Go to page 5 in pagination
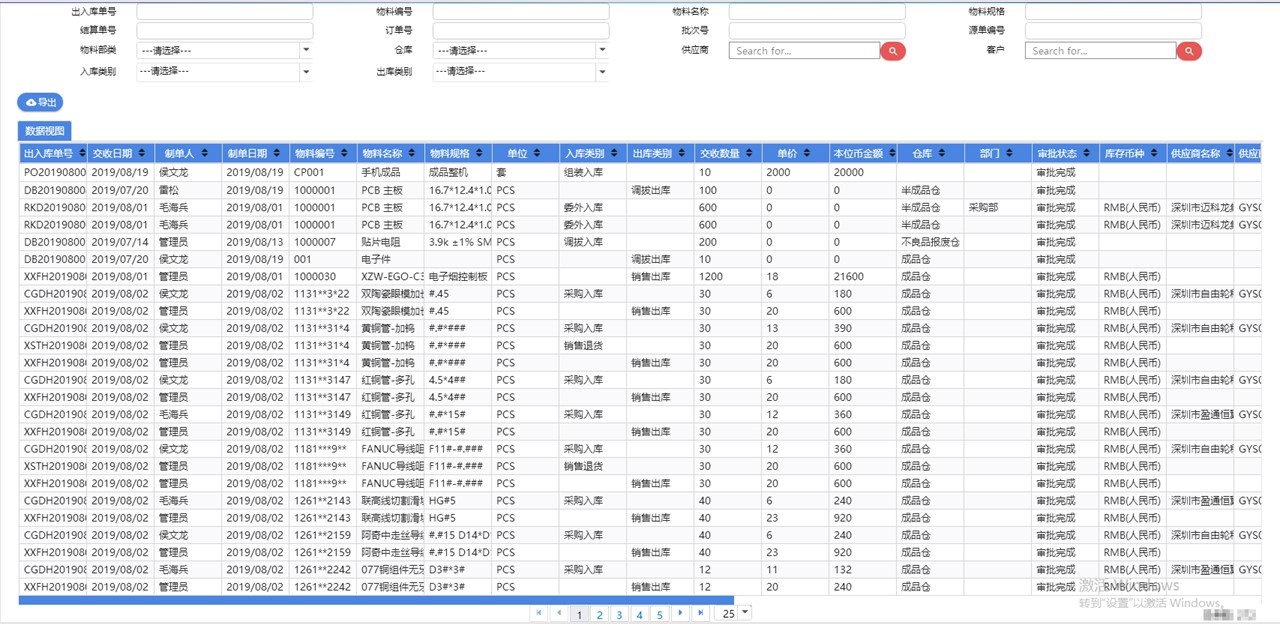The image size is (1280, 624). pos(659,614)
